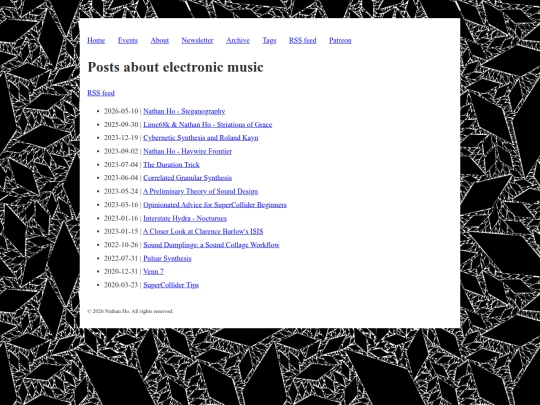540x405 pixels.
Task: Visit the Newsletter navigation link
Action: 197,40
